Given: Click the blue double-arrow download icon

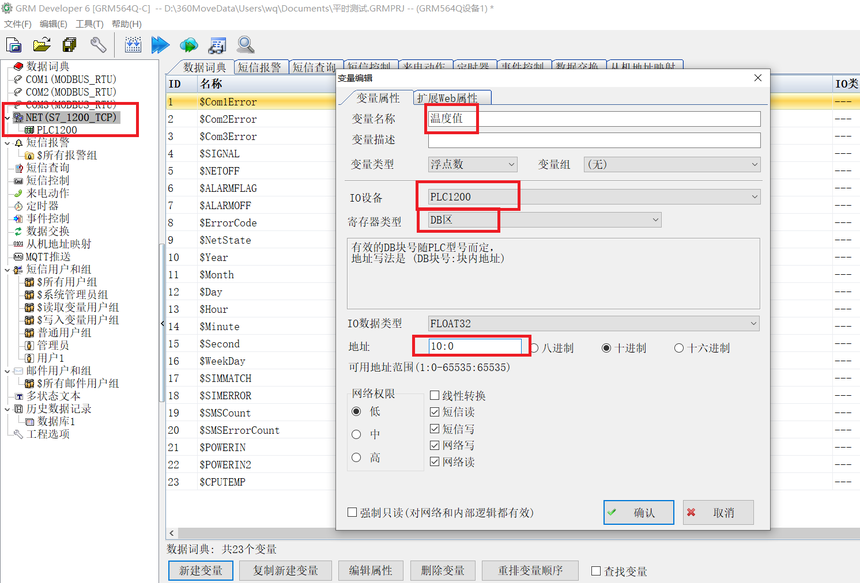Looking at the screenshot, I should coord(160,45).
